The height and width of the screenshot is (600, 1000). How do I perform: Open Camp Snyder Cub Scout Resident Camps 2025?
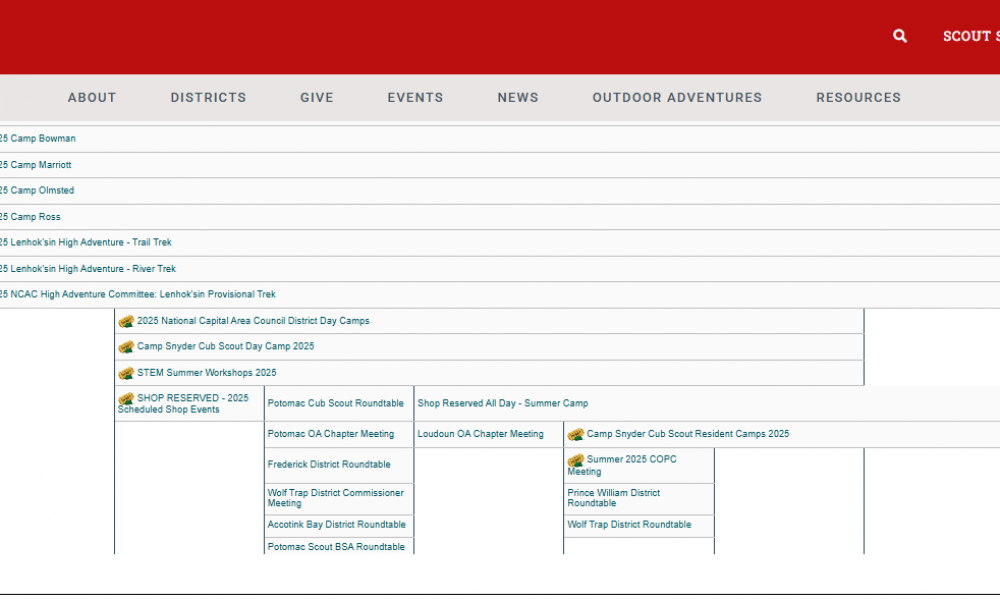click(688, 434)
